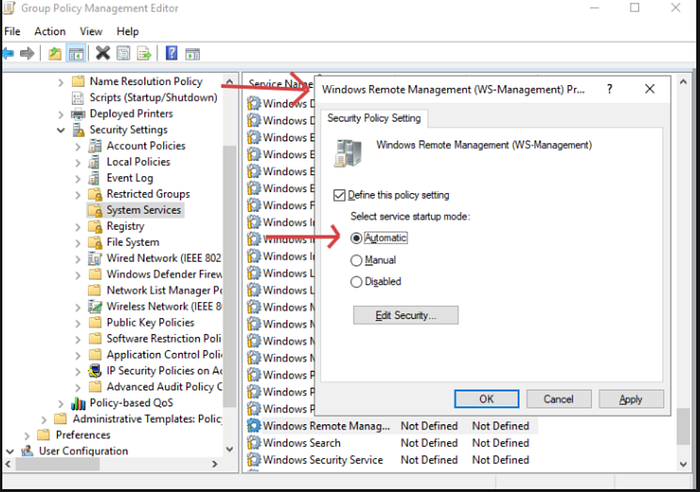Toggle the Show/Hide Console Tree icon
Screen dimensions: 700x492
coord(76,54)
